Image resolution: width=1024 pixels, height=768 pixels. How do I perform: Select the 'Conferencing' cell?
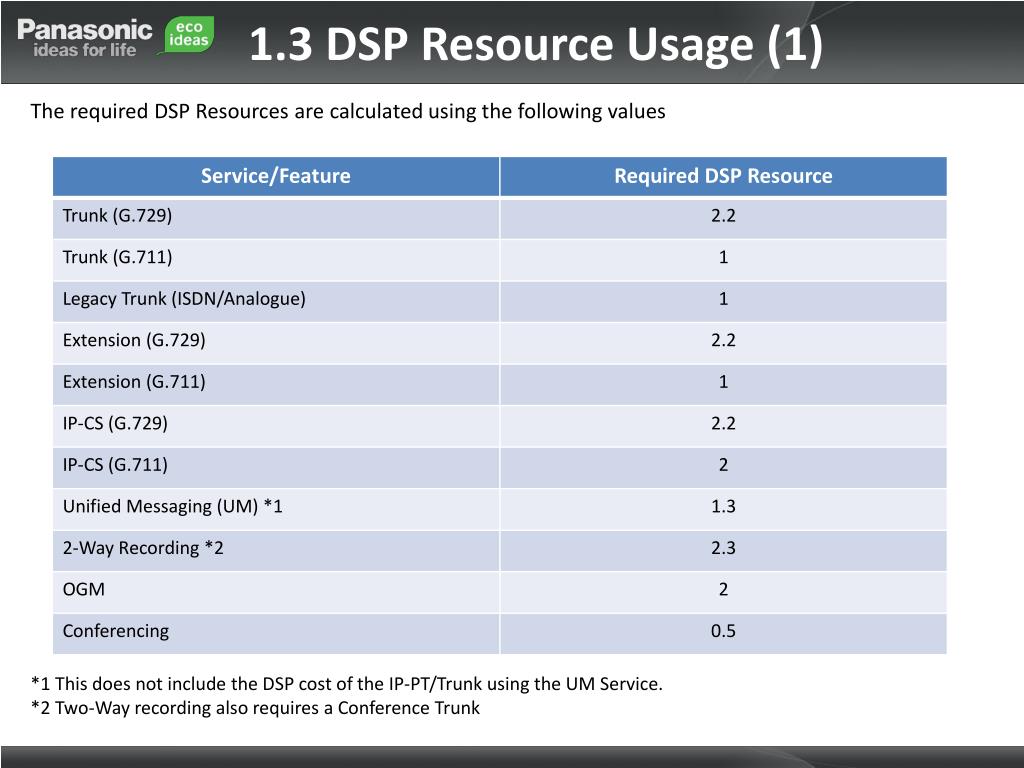coord(276,633)
